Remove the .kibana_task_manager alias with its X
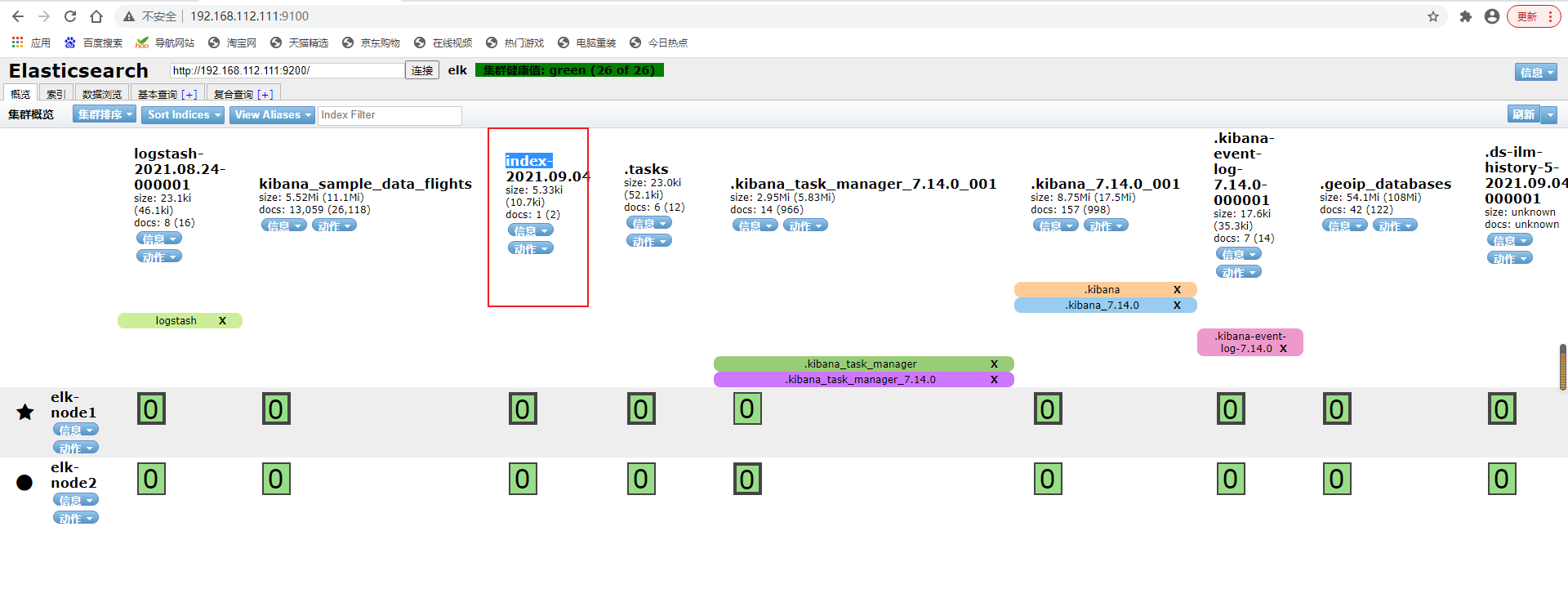 (x=994, y=364)
